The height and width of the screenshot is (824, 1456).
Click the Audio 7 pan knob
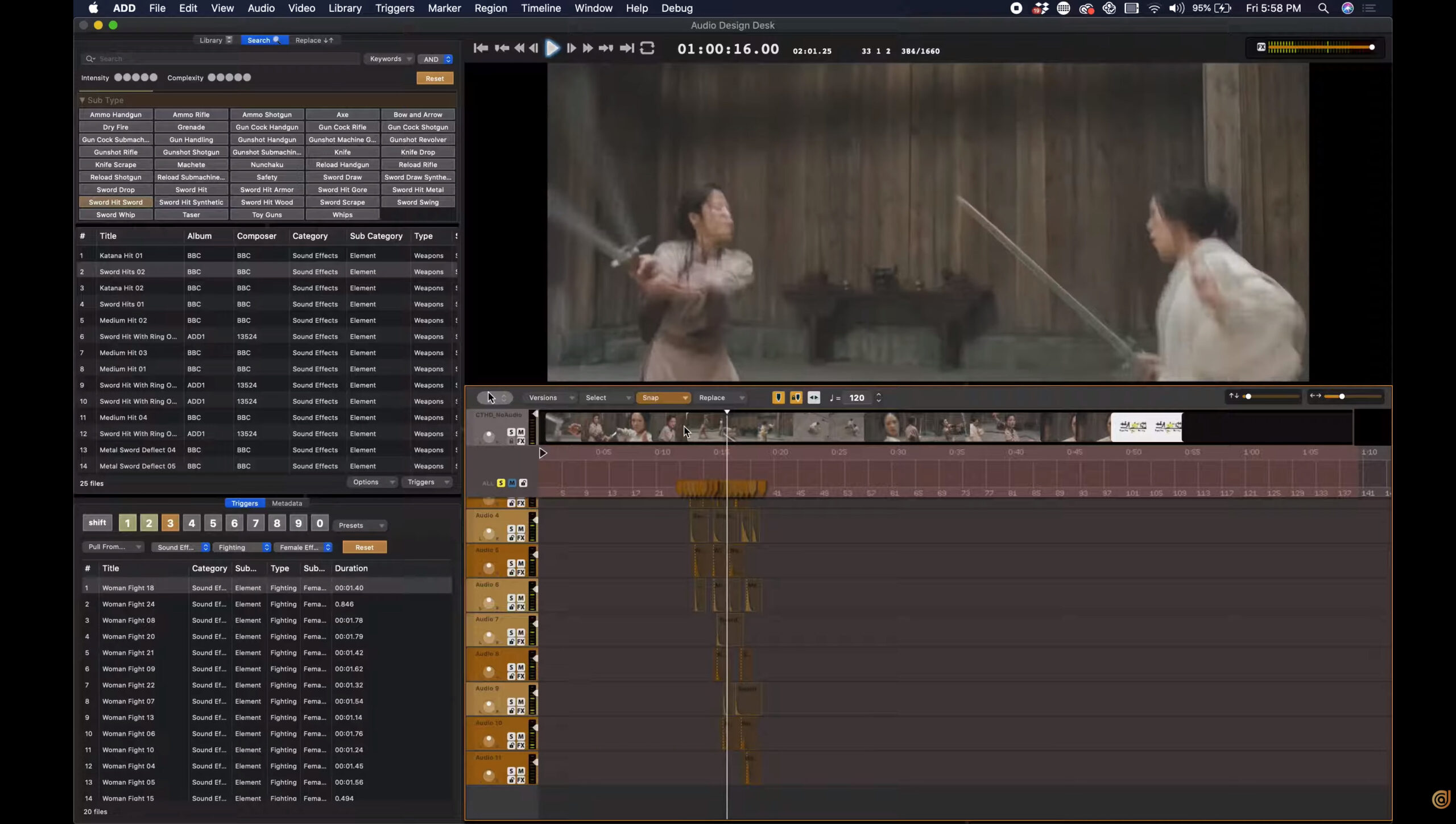(489, 636)
